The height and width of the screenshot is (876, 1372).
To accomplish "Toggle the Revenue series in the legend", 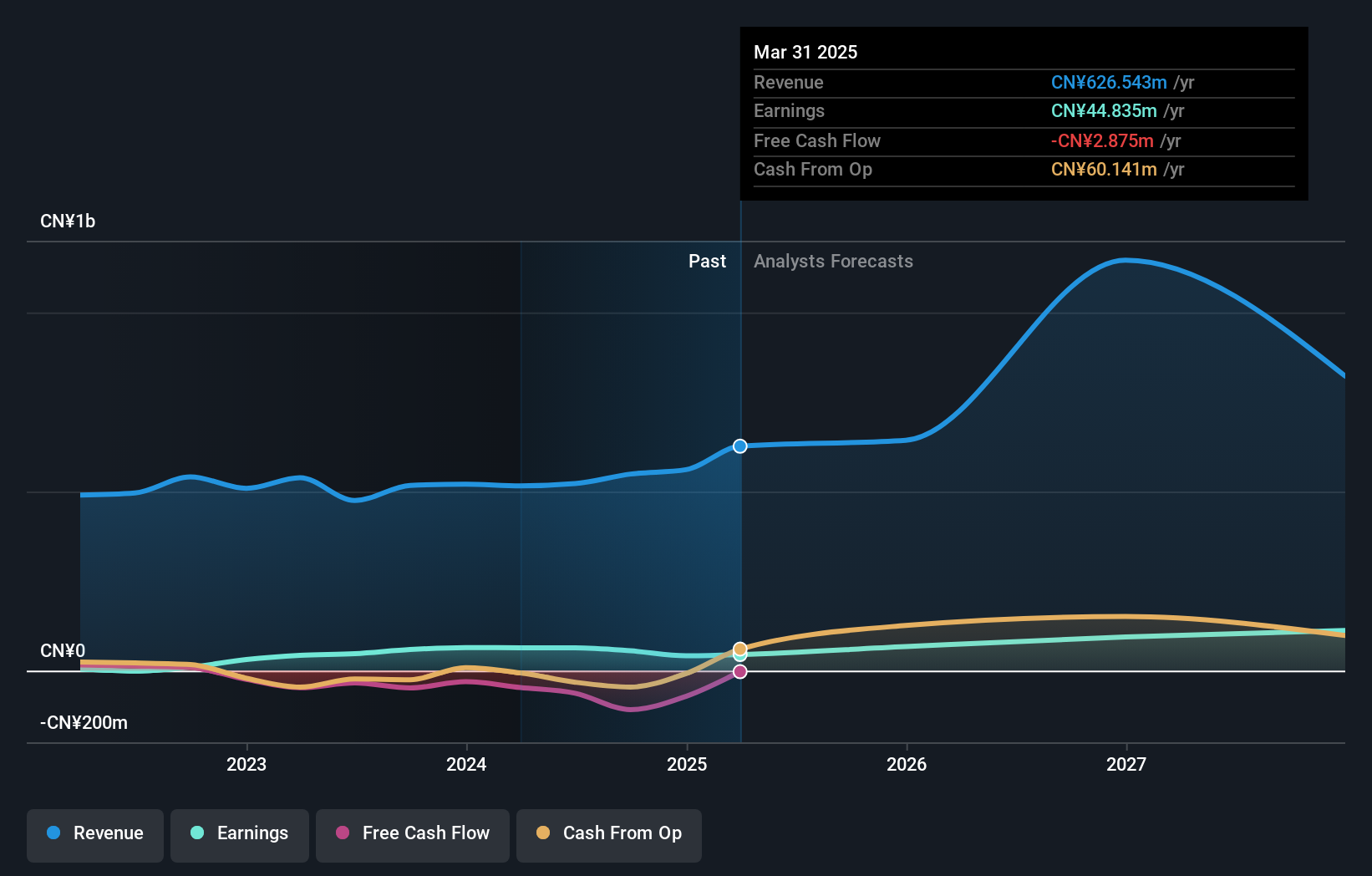I will (x=95, y=835).
